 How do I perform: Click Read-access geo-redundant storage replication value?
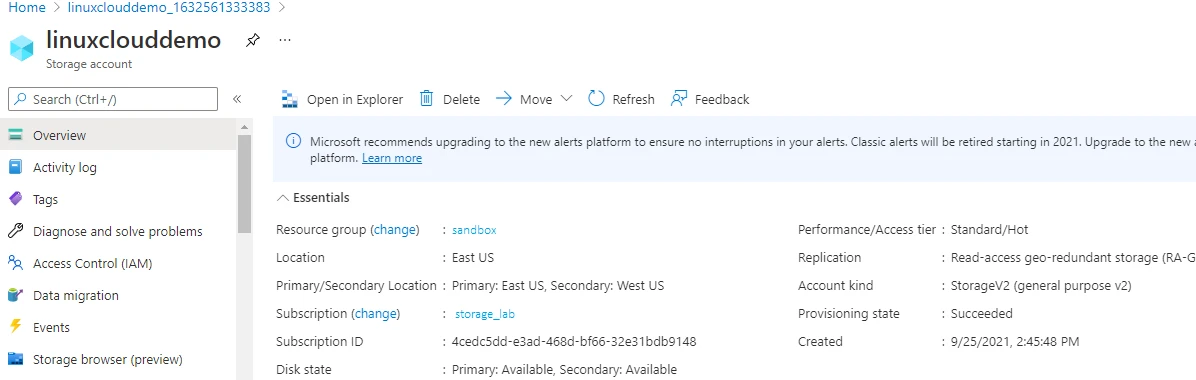click(x=1073, y=258)
